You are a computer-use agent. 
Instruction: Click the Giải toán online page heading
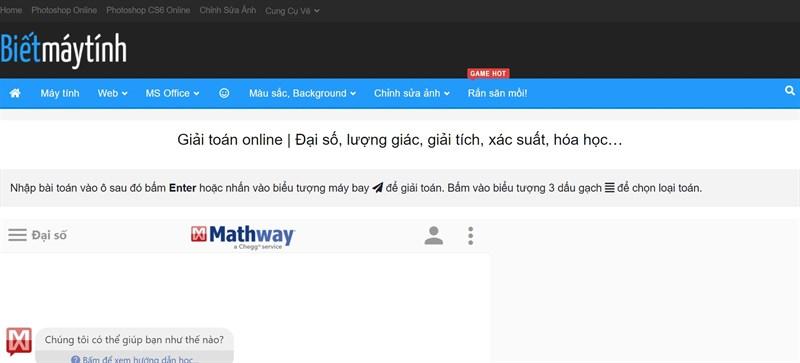click(x=400, y=140)
